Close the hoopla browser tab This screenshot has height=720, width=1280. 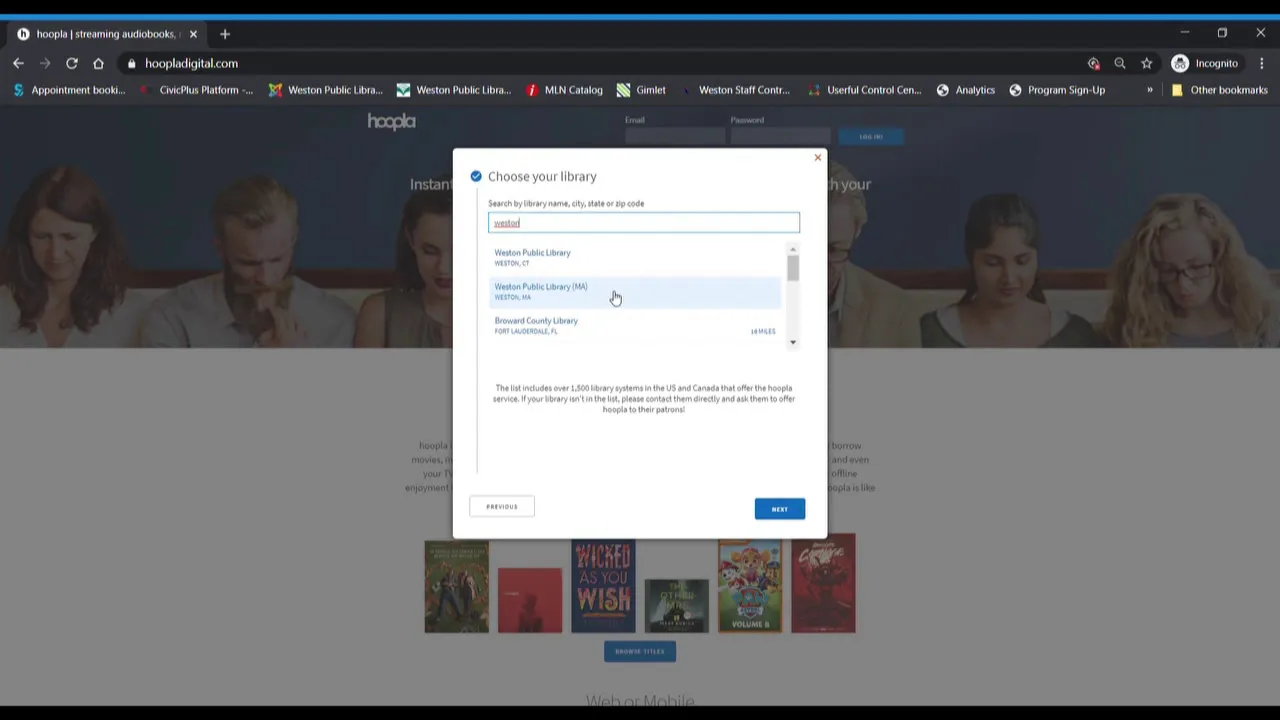pyautogui.click(x=193, y=34)
